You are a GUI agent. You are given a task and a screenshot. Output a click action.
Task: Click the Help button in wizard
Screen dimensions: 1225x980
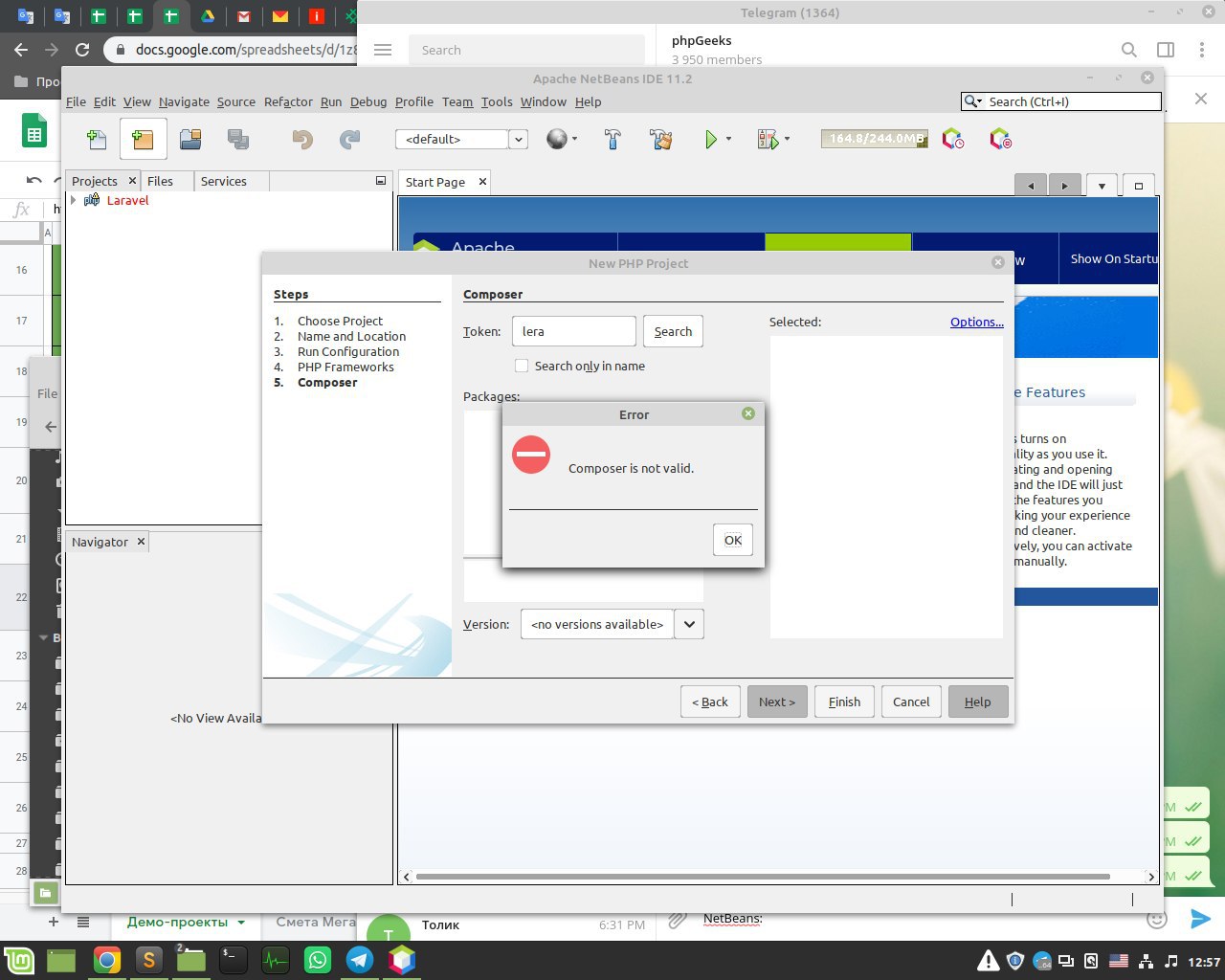[x=977, y=702]
